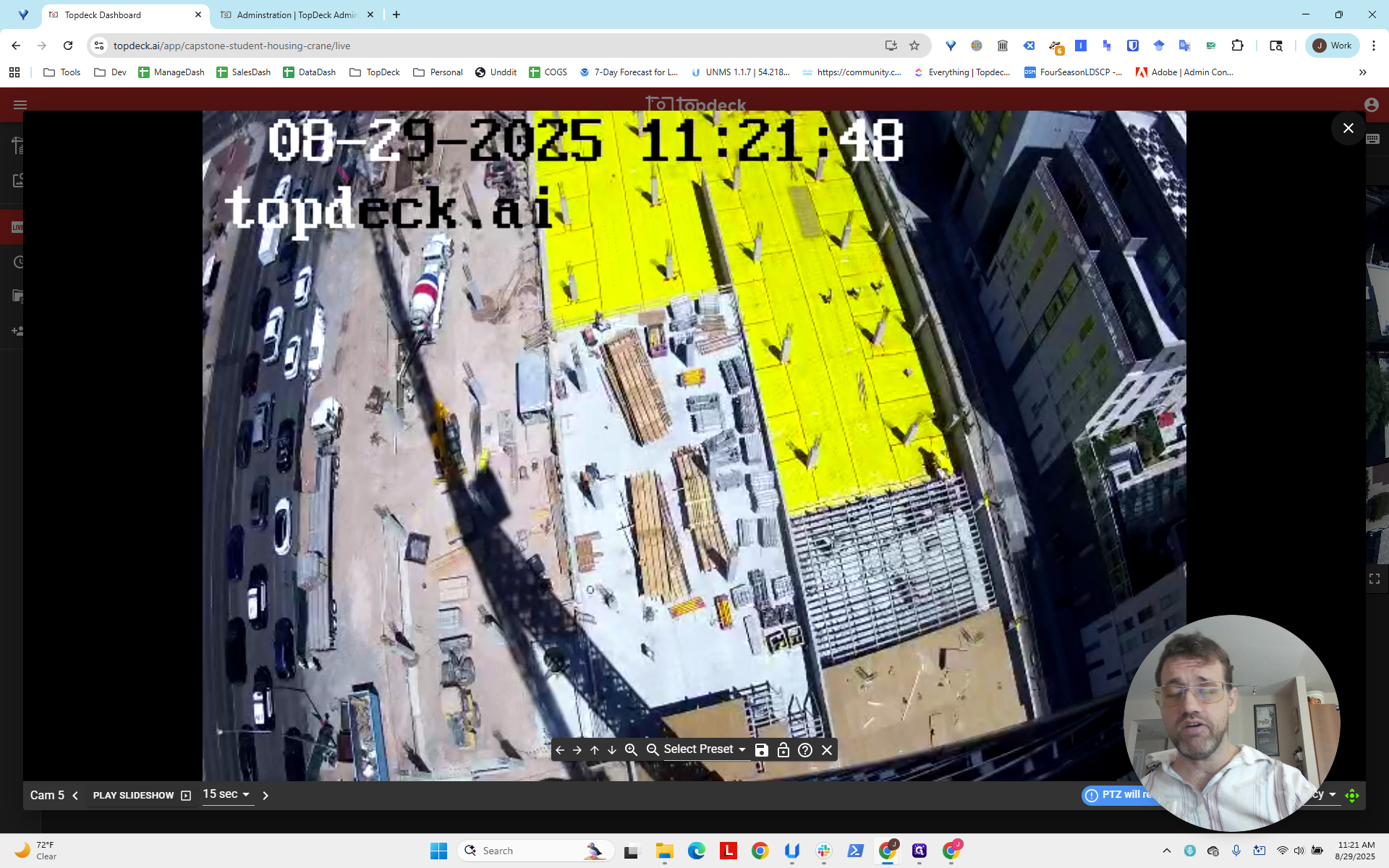The image size is (1389, 868).
Task: Save the current PTZ preset
Action: click(762, 750)
